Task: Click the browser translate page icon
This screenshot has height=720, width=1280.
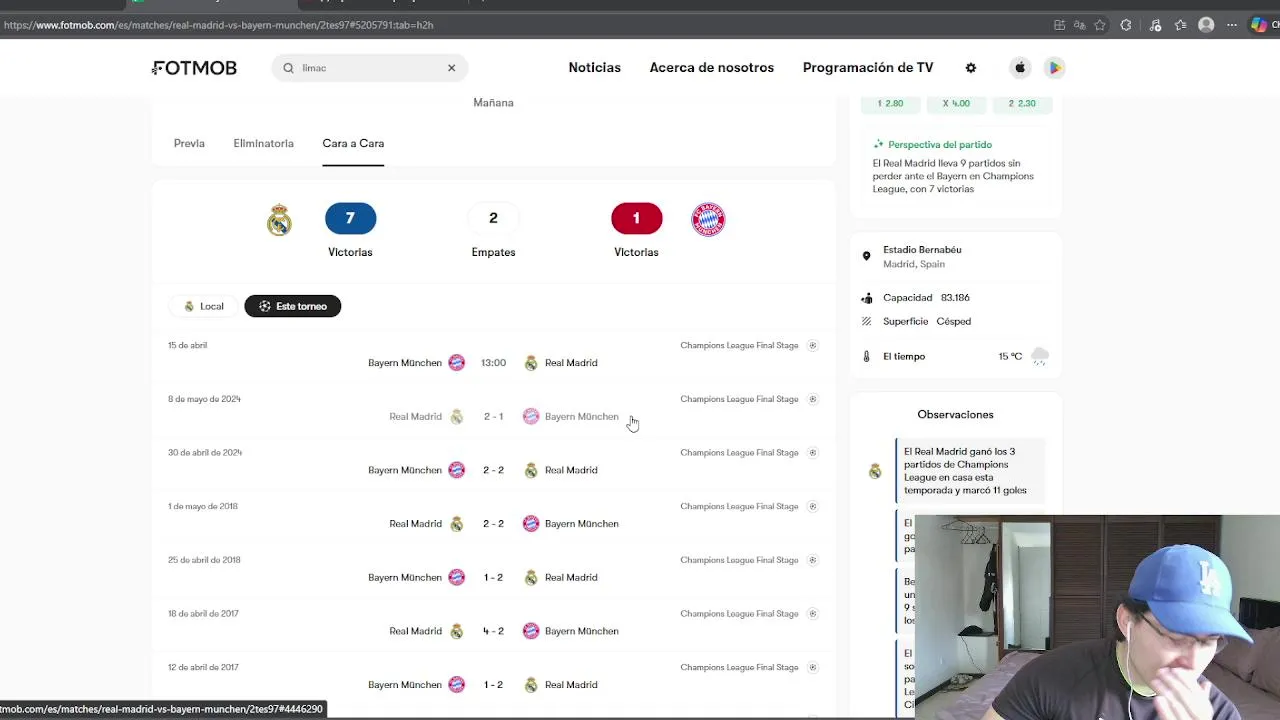Action: click(x=1080, y=25)
